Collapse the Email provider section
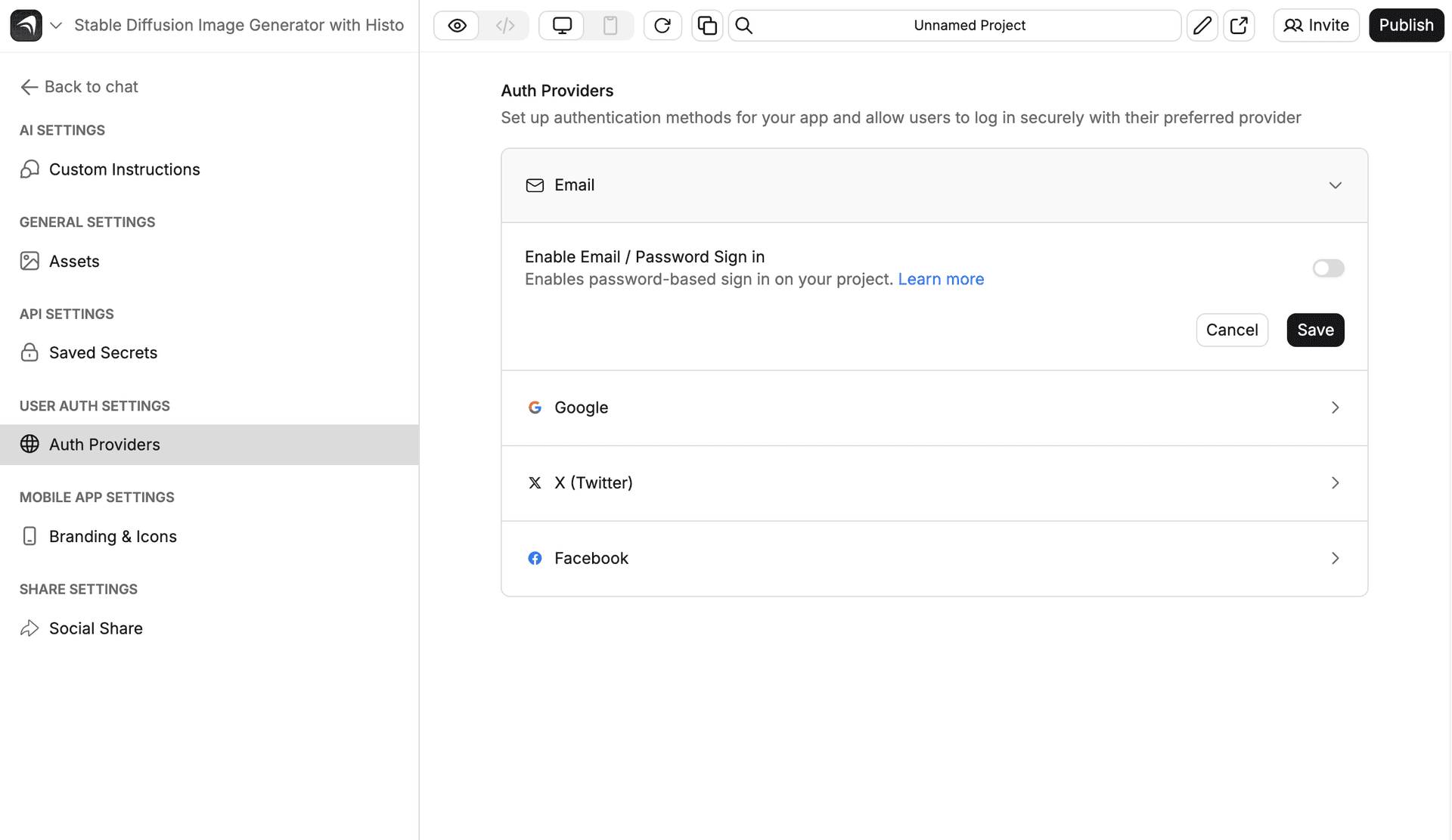The height and width of the screenshot is (840, 1452). [x=1335, y=185]
